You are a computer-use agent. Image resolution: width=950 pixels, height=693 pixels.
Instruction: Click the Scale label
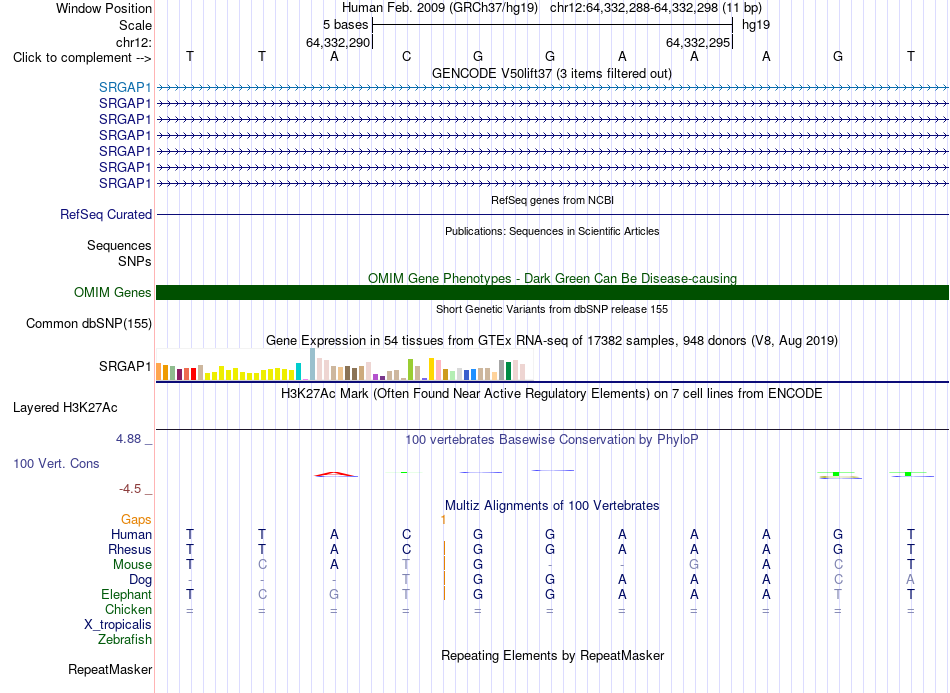coord(135,25)
